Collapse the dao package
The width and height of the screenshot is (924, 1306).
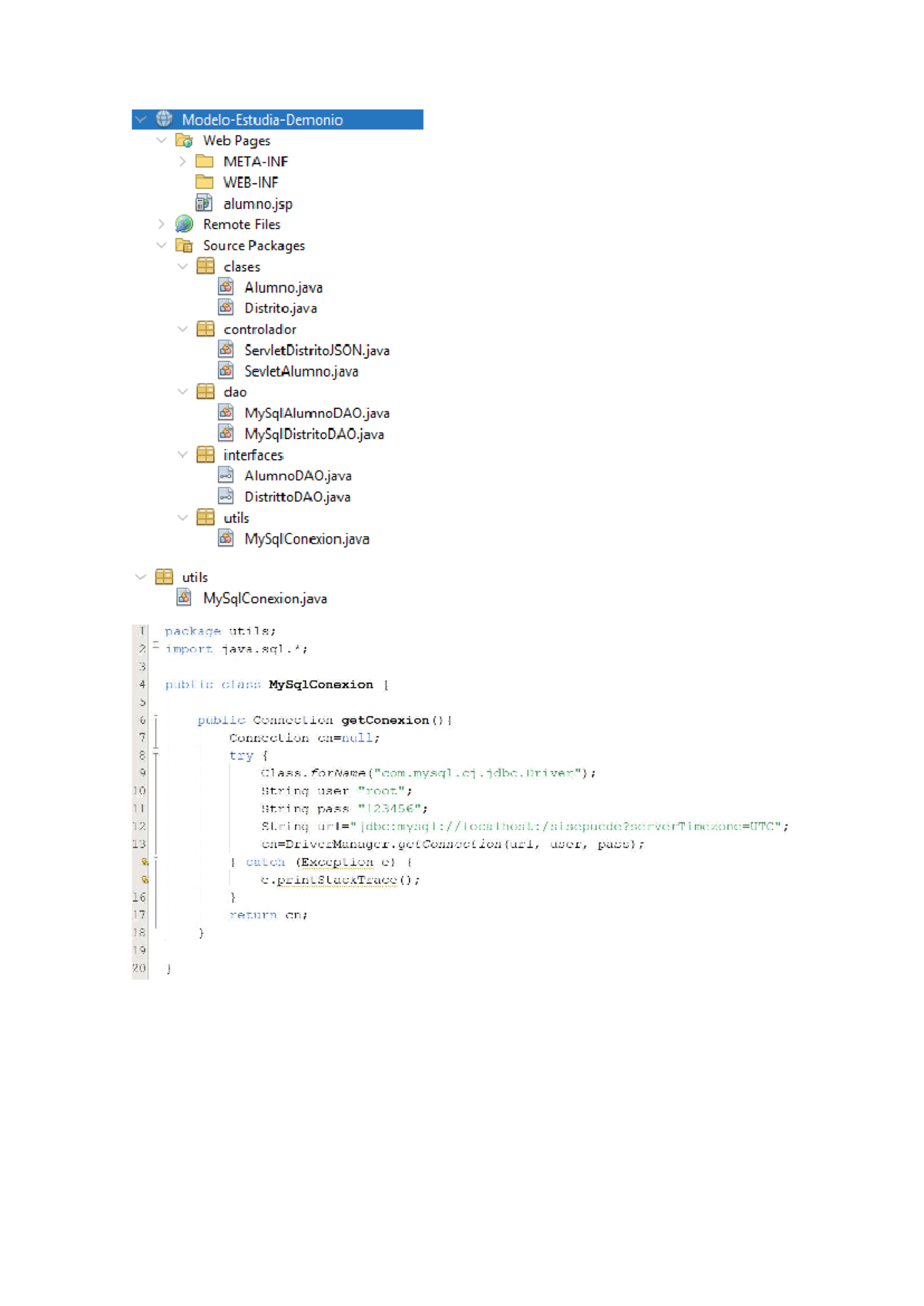pyautogui.click(x=182, y=392)
